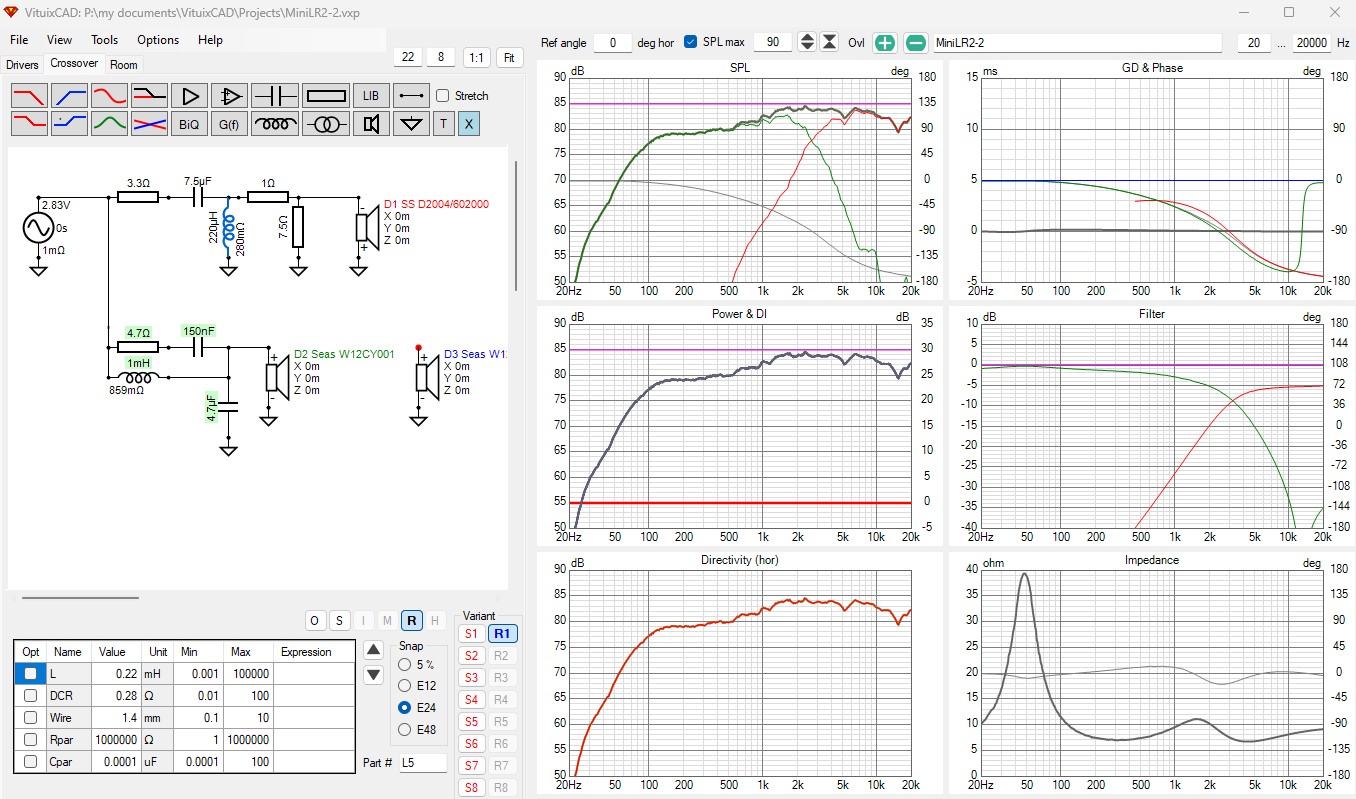The height and width of the screenshot is (799, 1356).
Task: Increase SPL max with up arrow
Action: (807, 38)
